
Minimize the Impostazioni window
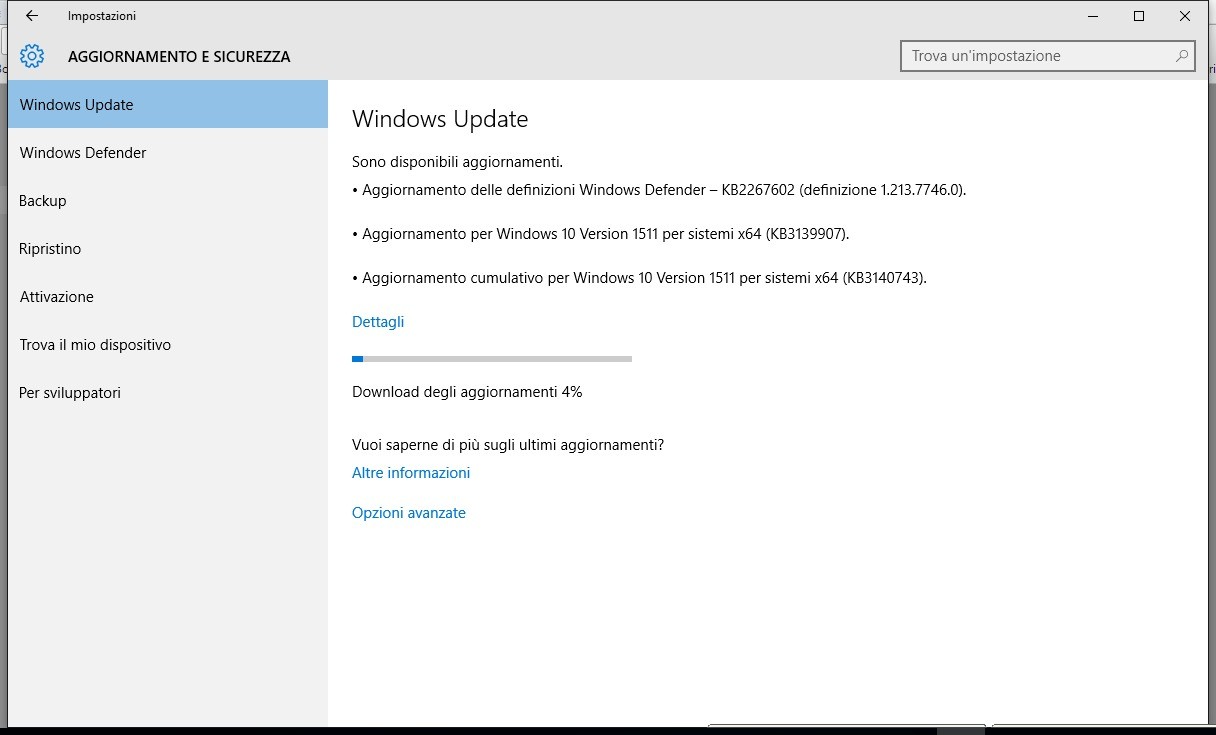1092,16
